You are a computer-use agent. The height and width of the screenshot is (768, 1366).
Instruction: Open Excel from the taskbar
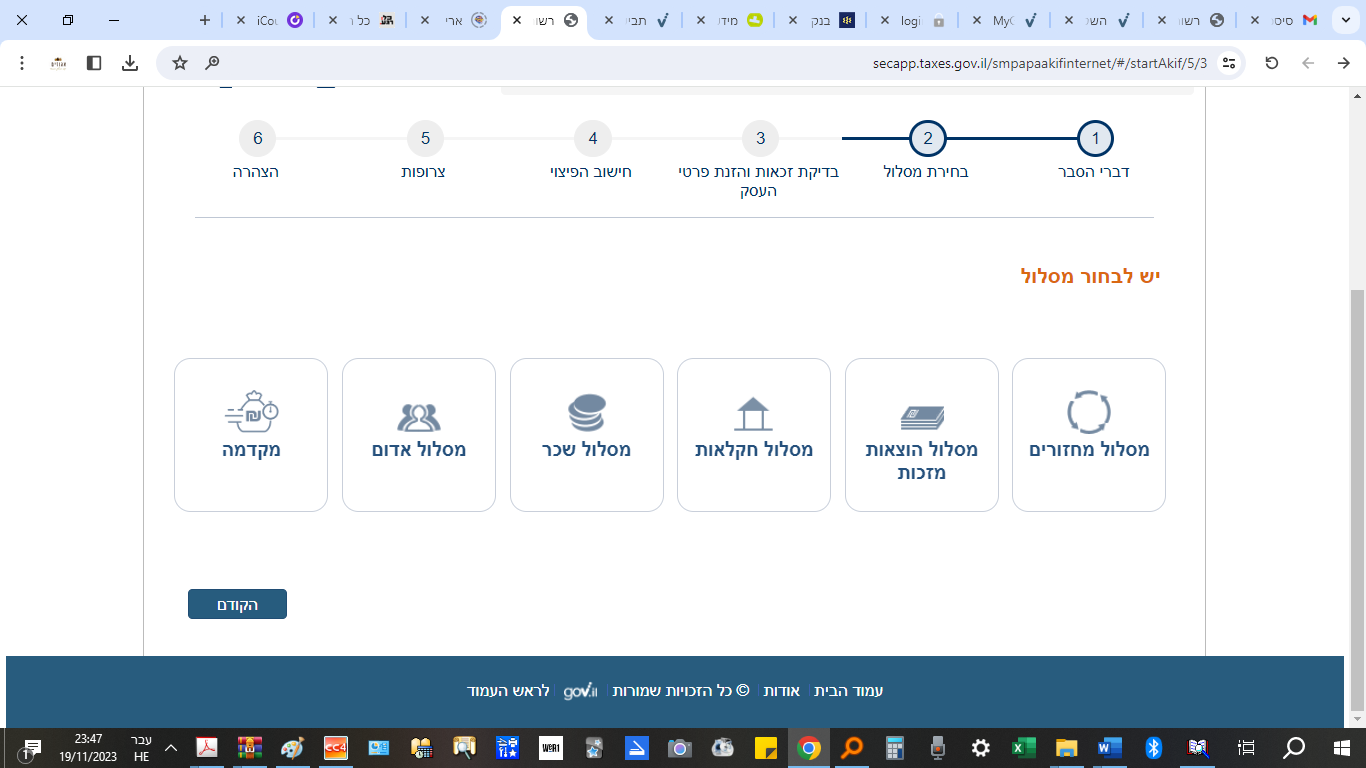(x=1023, y=748)
